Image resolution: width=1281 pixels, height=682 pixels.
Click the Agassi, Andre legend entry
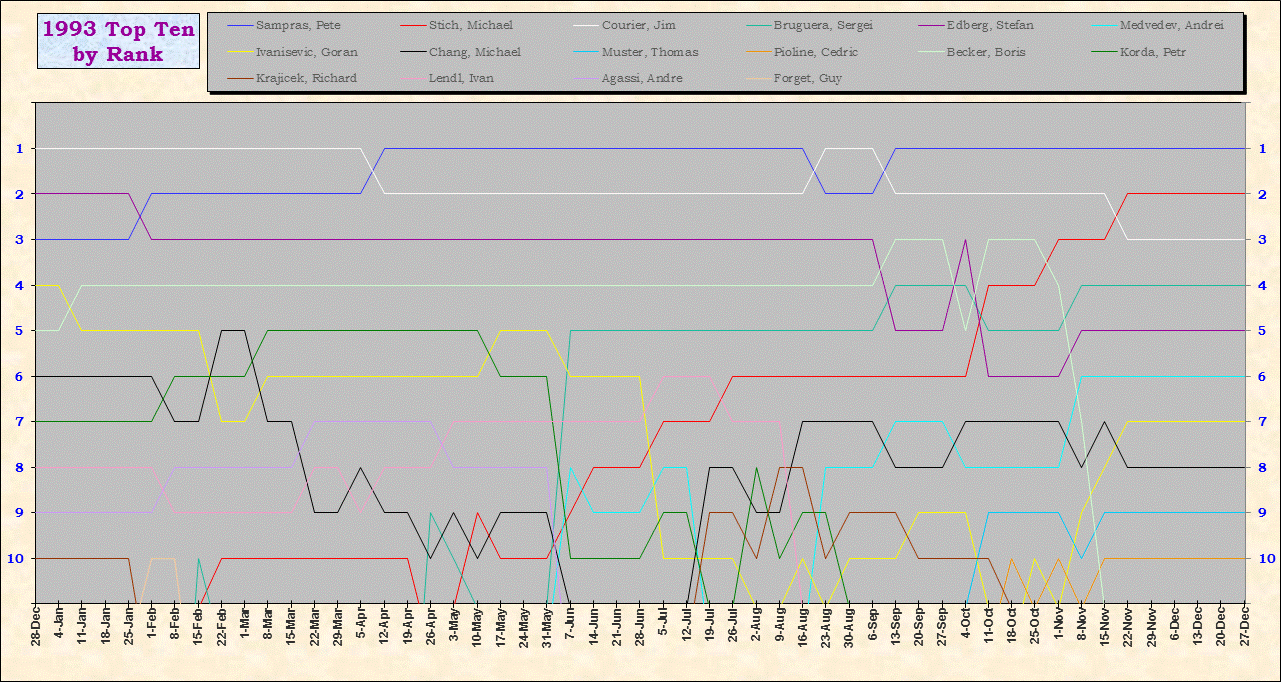coord(642,78)
